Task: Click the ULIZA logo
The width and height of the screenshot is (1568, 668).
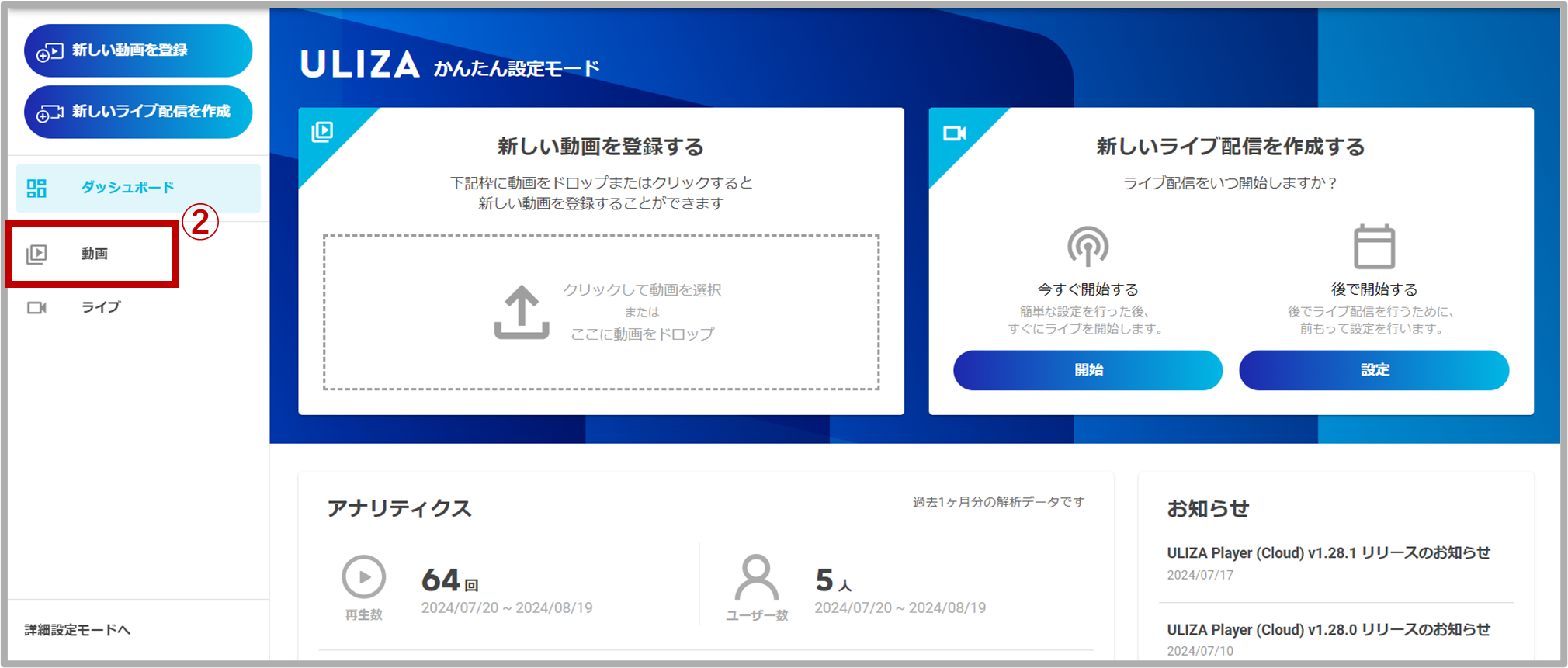Action: [360, 64]
